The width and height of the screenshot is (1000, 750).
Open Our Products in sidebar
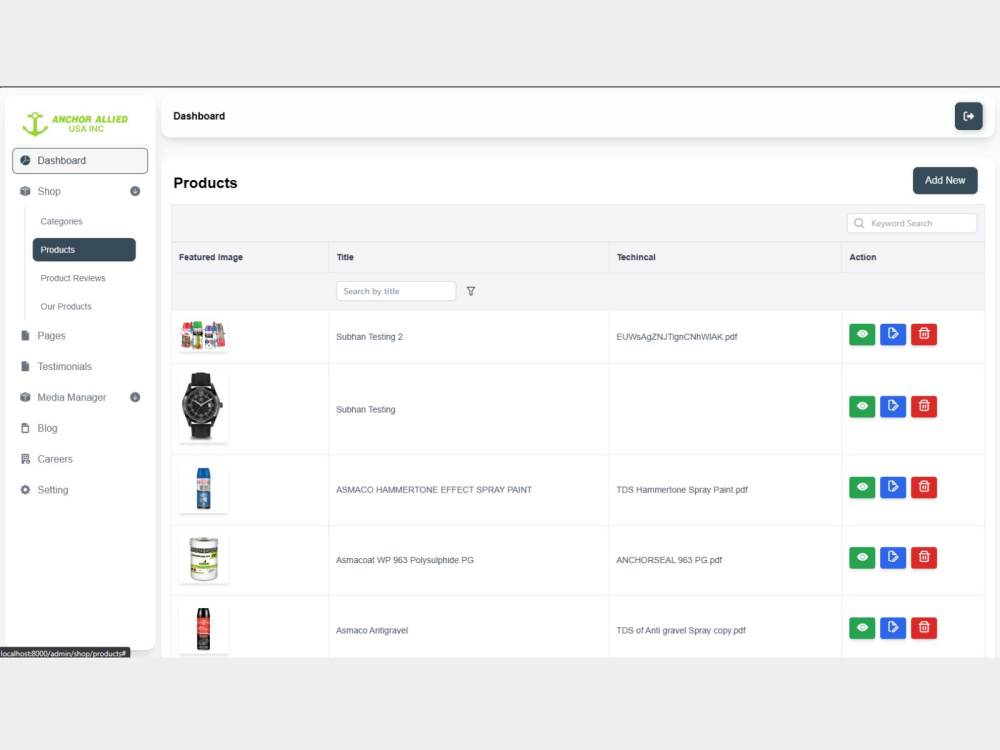pos(66,306)
